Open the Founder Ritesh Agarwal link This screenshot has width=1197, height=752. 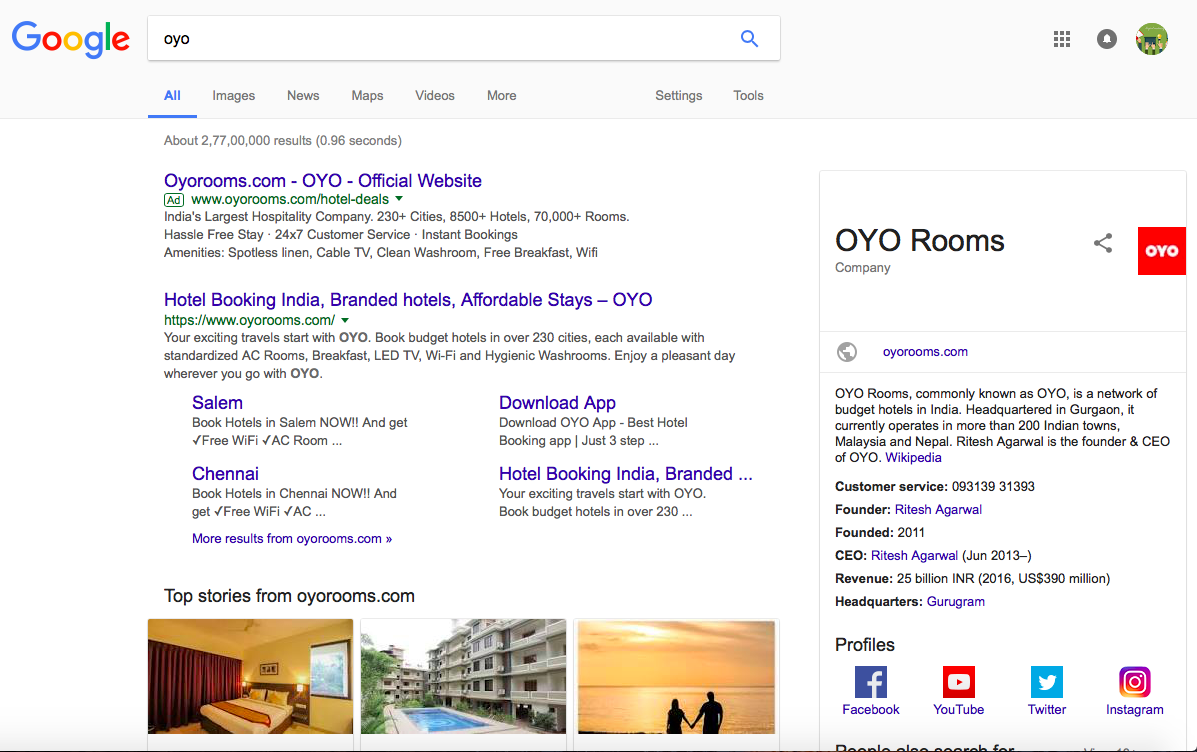point(938,510)
